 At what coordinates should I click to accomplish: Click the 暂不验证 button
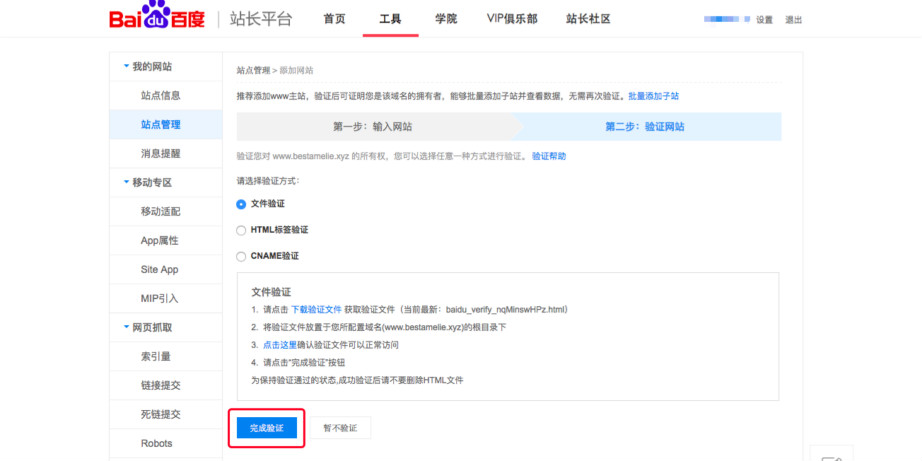click(340, 428)
